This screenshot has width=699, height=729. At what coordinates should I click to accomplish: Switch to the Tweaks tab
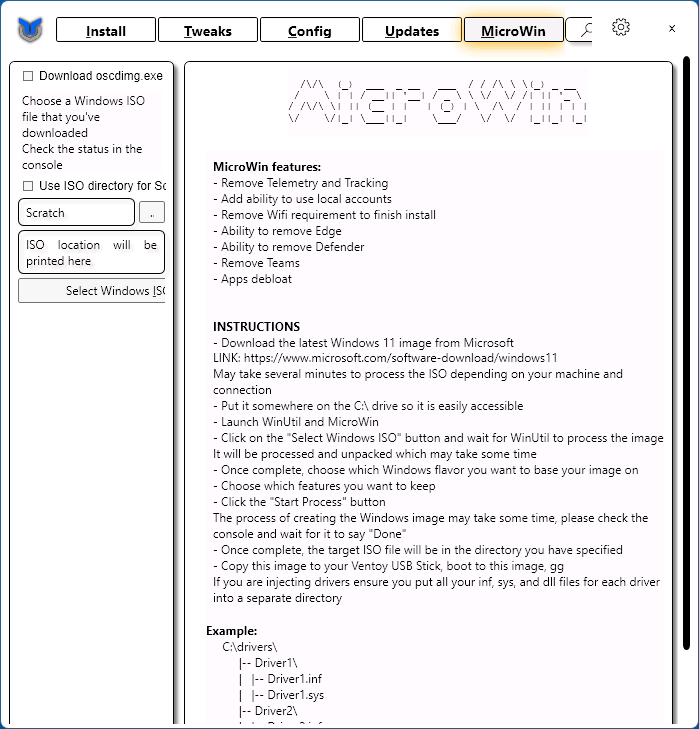(207, 30)
